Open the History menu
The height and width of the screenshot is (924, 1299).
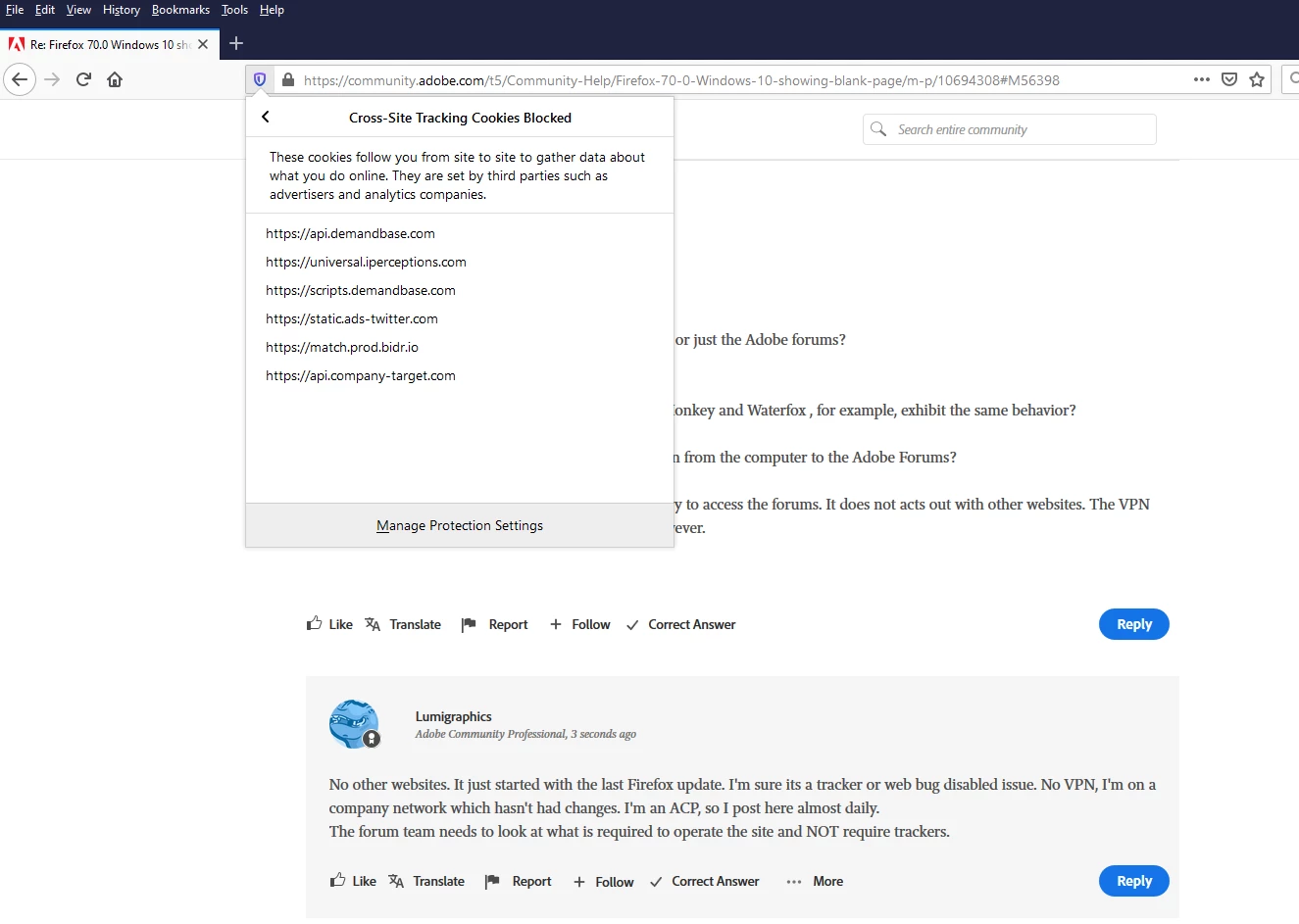(x=122, y=10)
